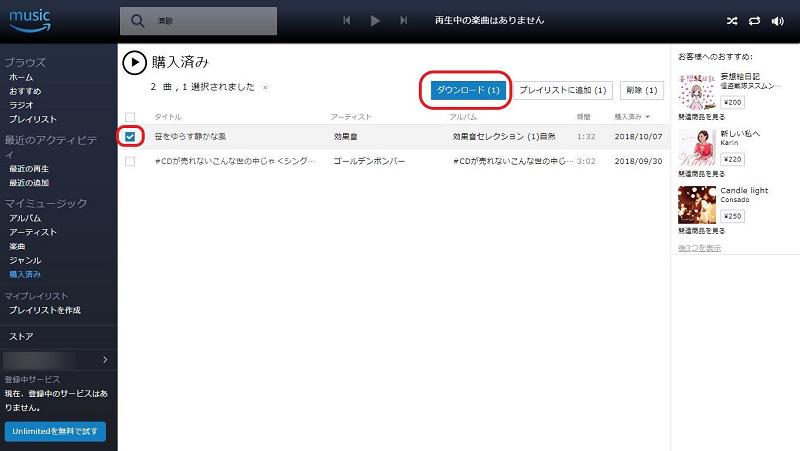Open the Amazon Music logo home
The image size is (800, 451).
[30, 20]
